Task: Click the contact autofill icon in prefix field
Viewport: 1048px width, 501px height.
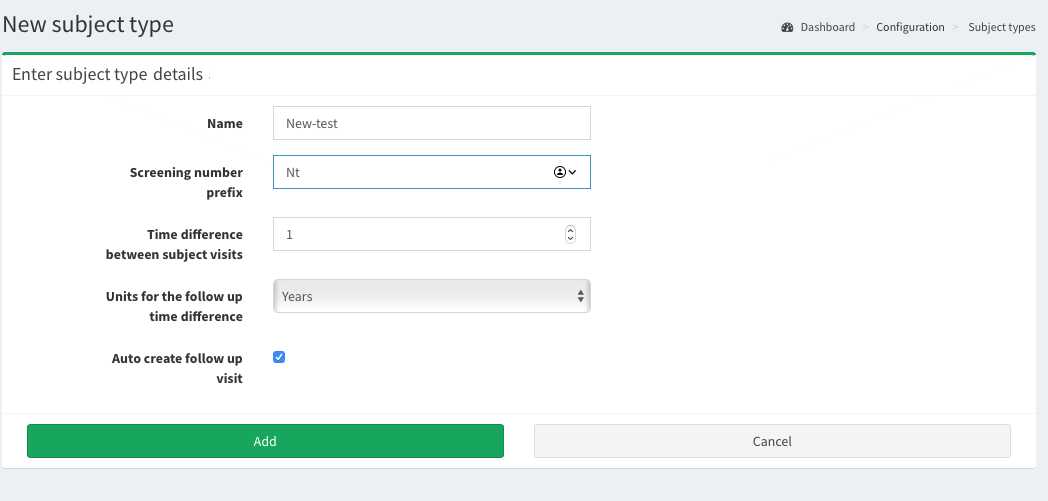Action: pos(559,172)
